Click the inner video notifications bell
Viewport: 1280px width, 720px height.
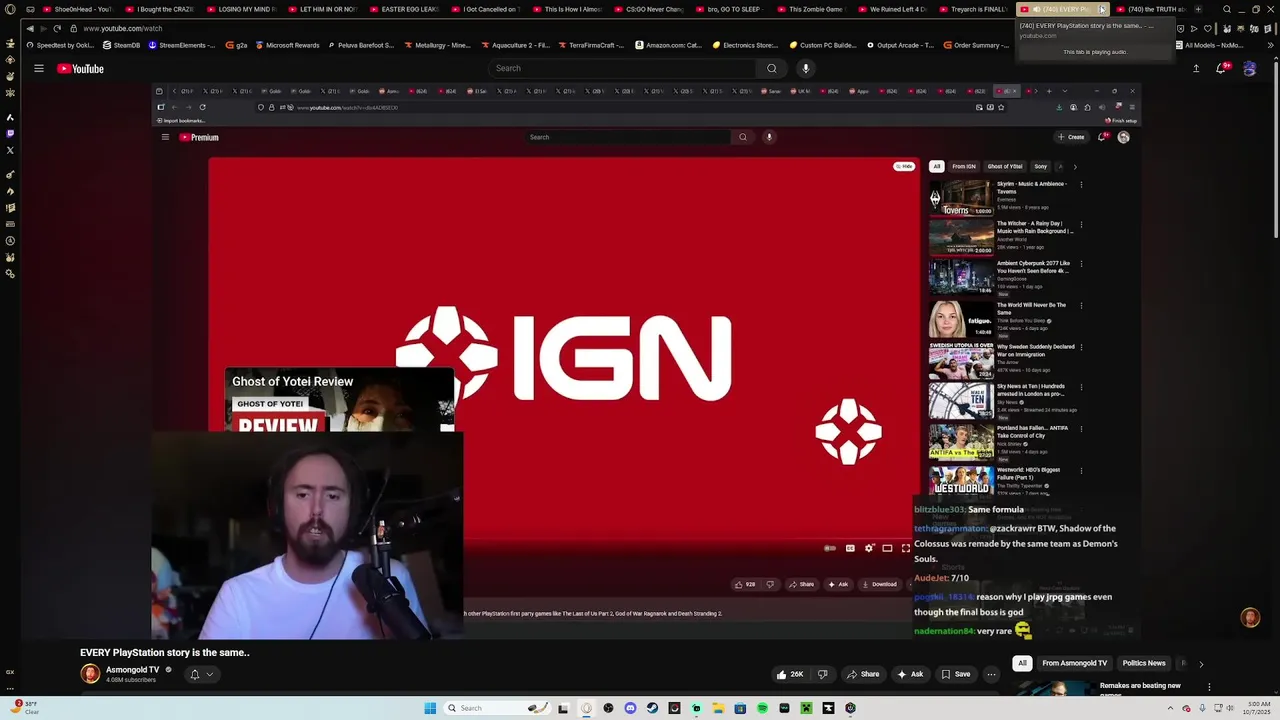click(1103, 137)
